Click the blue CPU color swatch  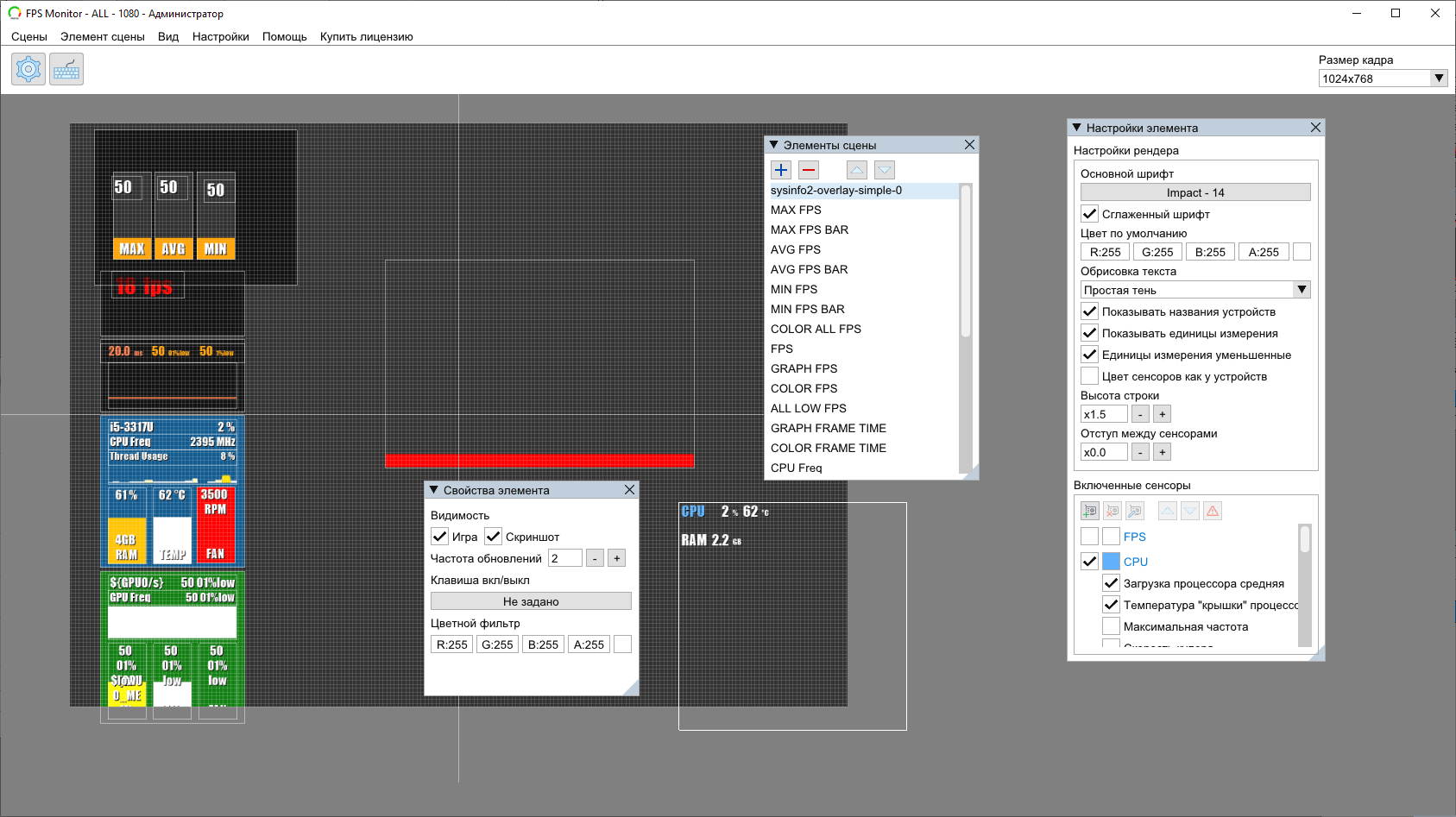coord(1111,562)
